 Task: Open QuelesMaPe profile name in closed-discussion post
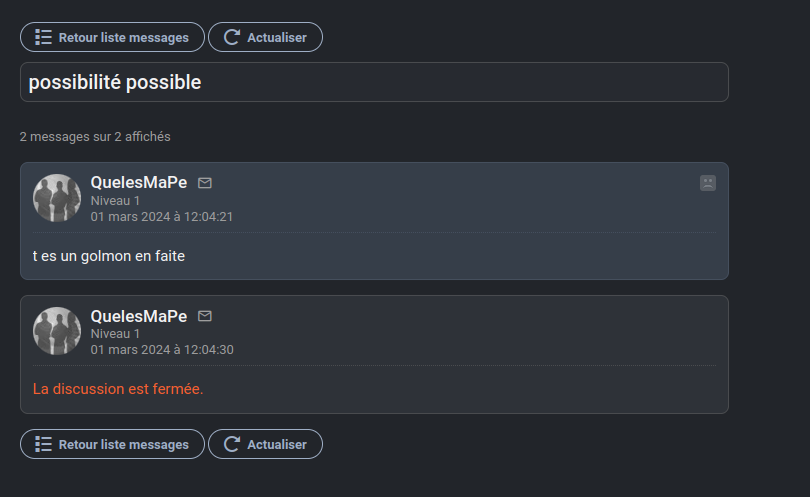pyautogui.click(x=139, y=316)
